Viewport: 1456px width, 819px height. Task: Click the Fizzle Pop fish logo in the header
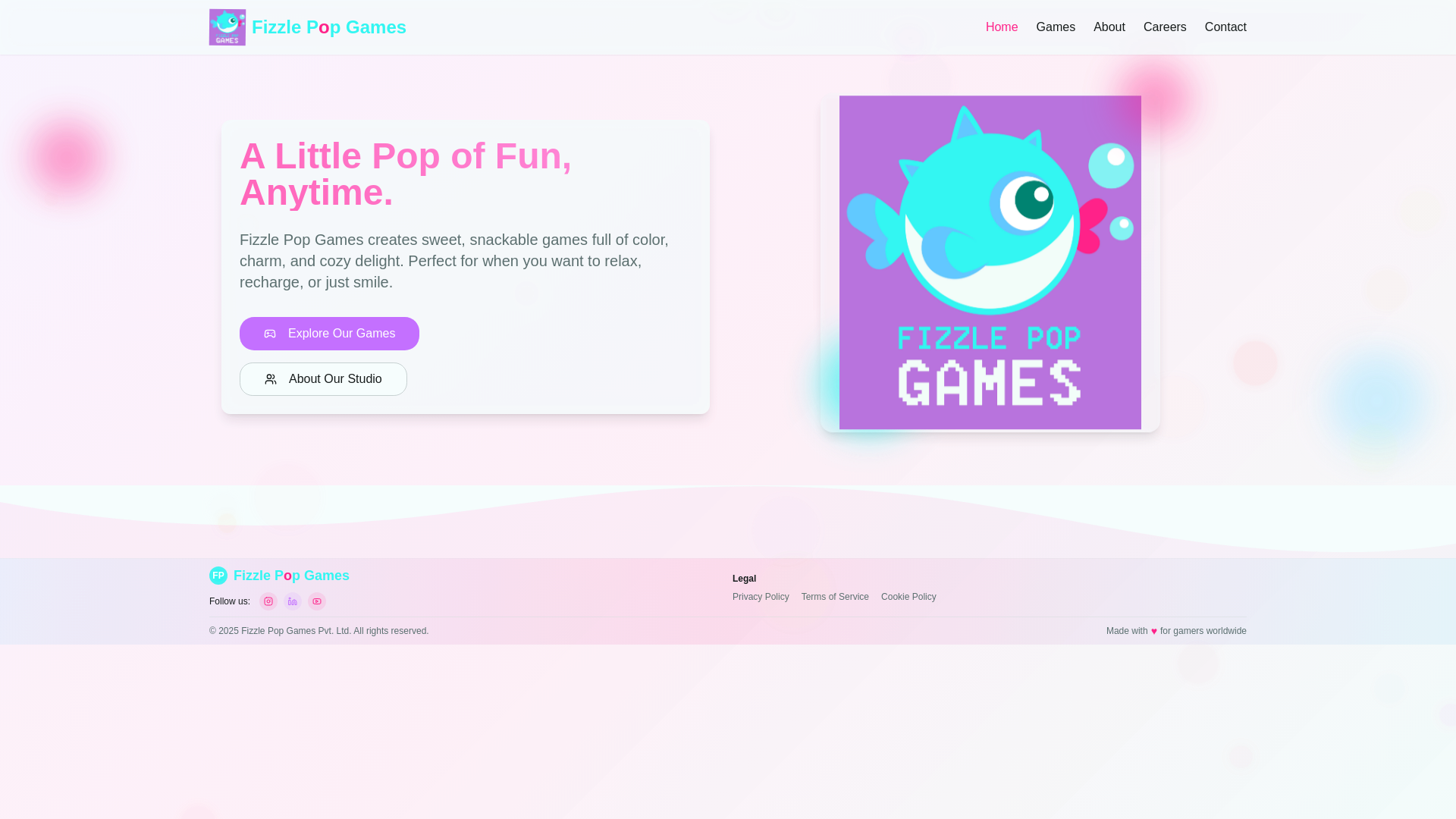[x=227, y=27]
